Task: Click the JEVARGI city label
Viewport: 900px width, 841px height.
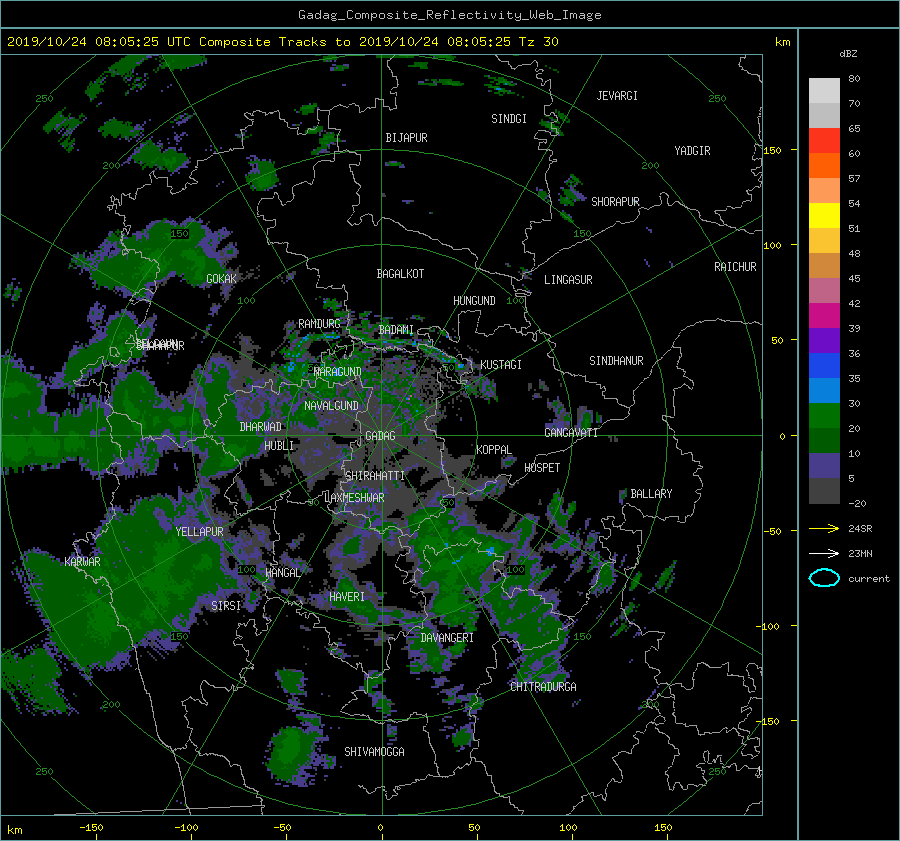Action: coord(617,96)
